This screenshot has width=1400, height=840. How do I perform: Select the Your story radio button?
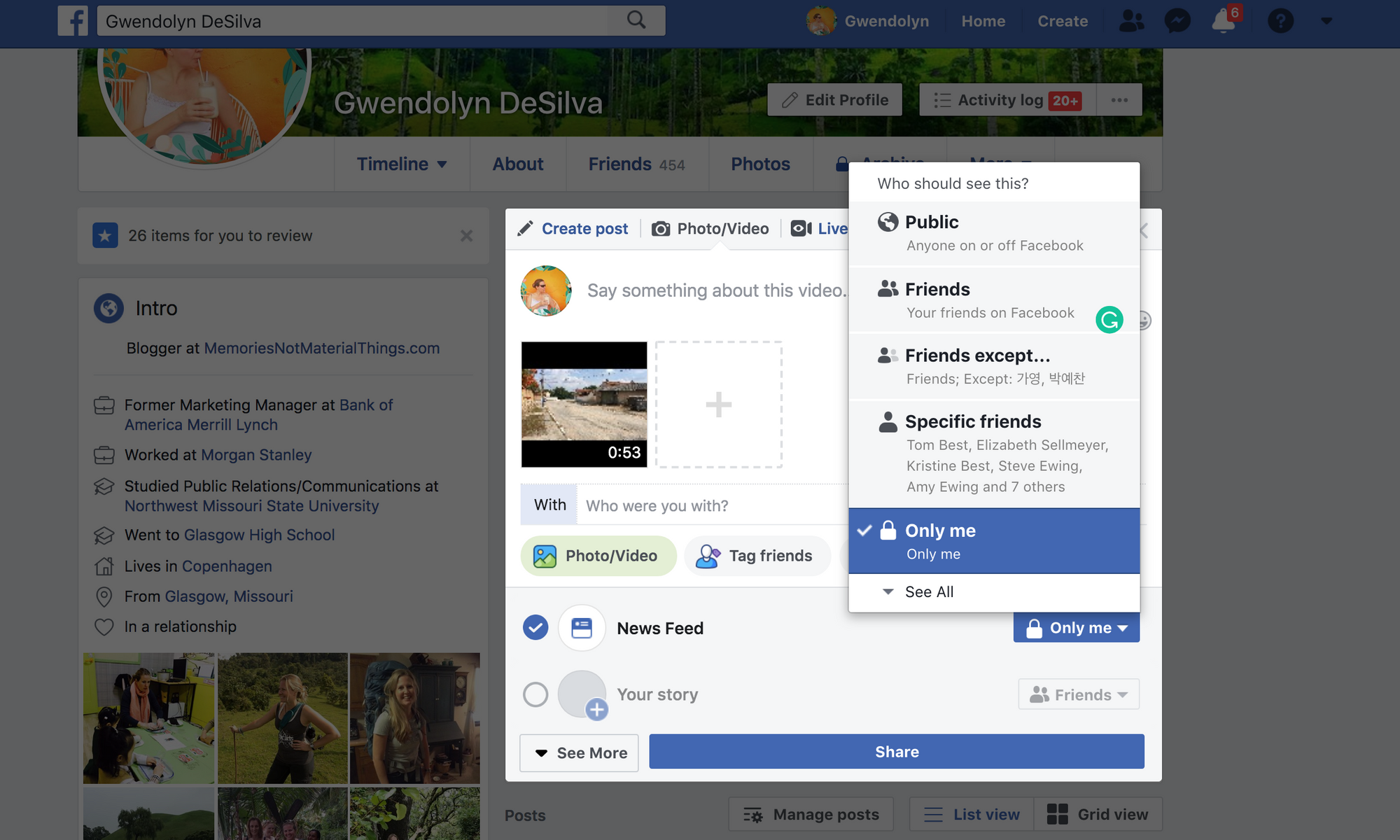click(535, 694)
